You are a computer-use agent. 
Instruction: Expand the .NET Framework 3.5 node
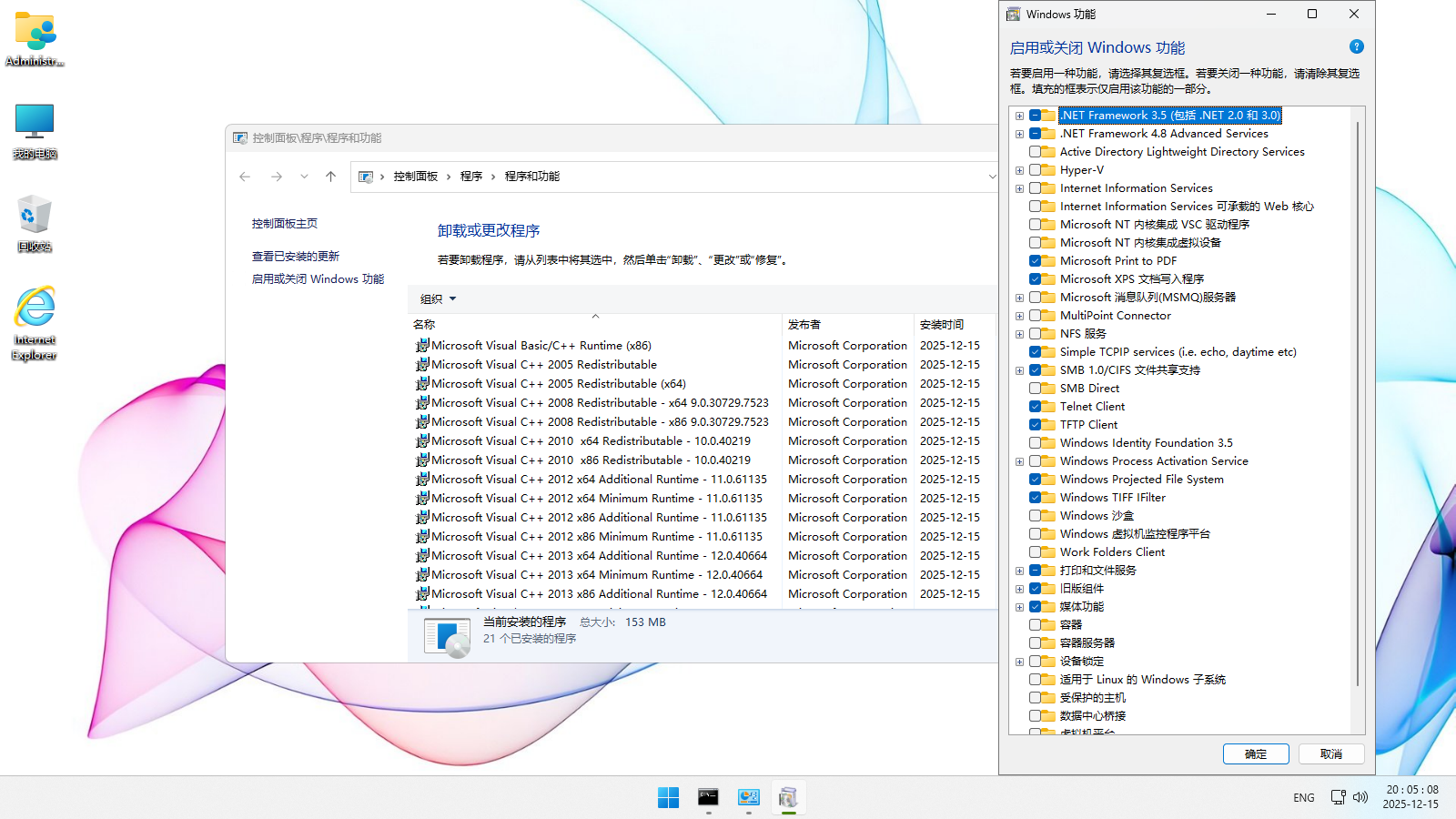[1019, 116]
